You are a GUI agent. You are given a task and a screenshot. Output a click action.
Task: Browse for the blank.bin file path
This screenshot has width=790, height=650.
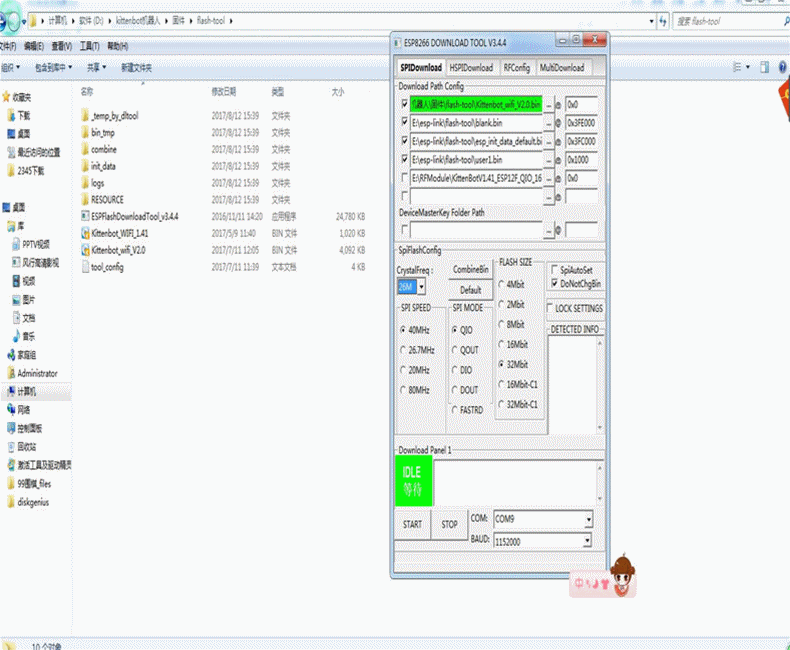548,122
